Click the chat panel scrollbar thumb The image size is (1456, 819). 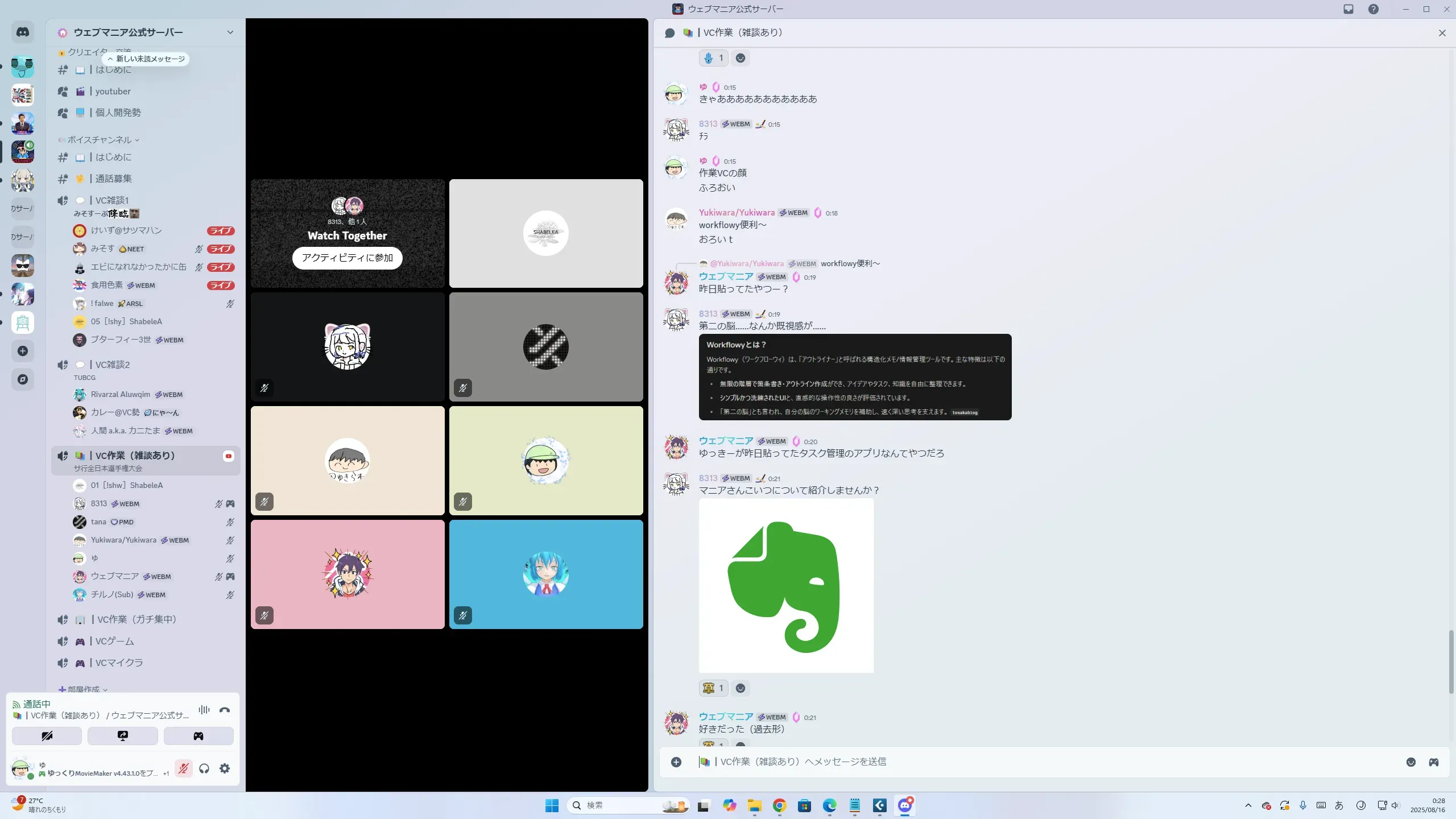pyautogui.click(x=1451, y=661)
